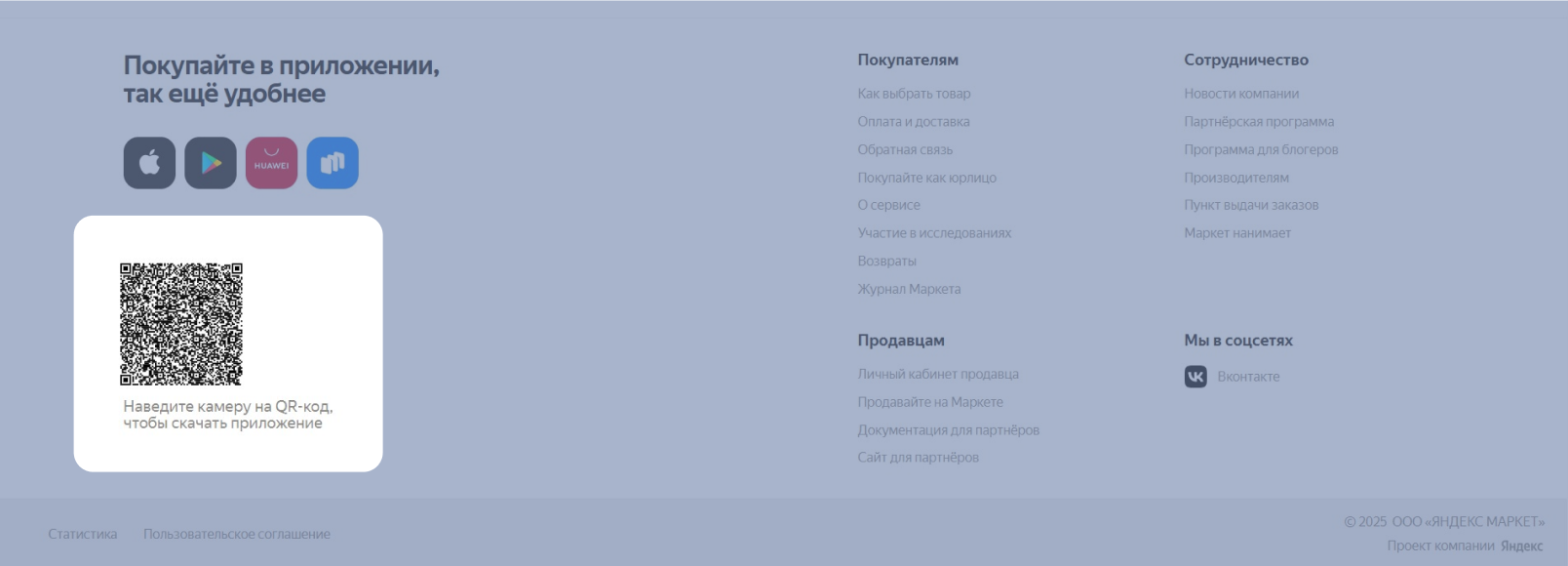Open 'Продавайте на Маркете' link
The image size is (1568, 566).
[930, 402]
